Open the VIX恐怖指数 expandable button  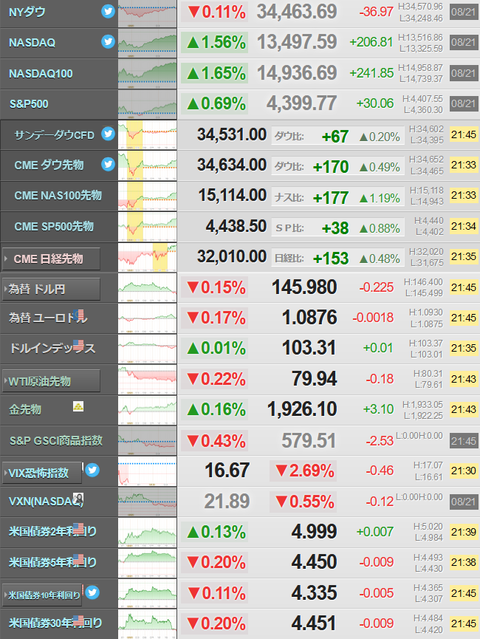42,473
